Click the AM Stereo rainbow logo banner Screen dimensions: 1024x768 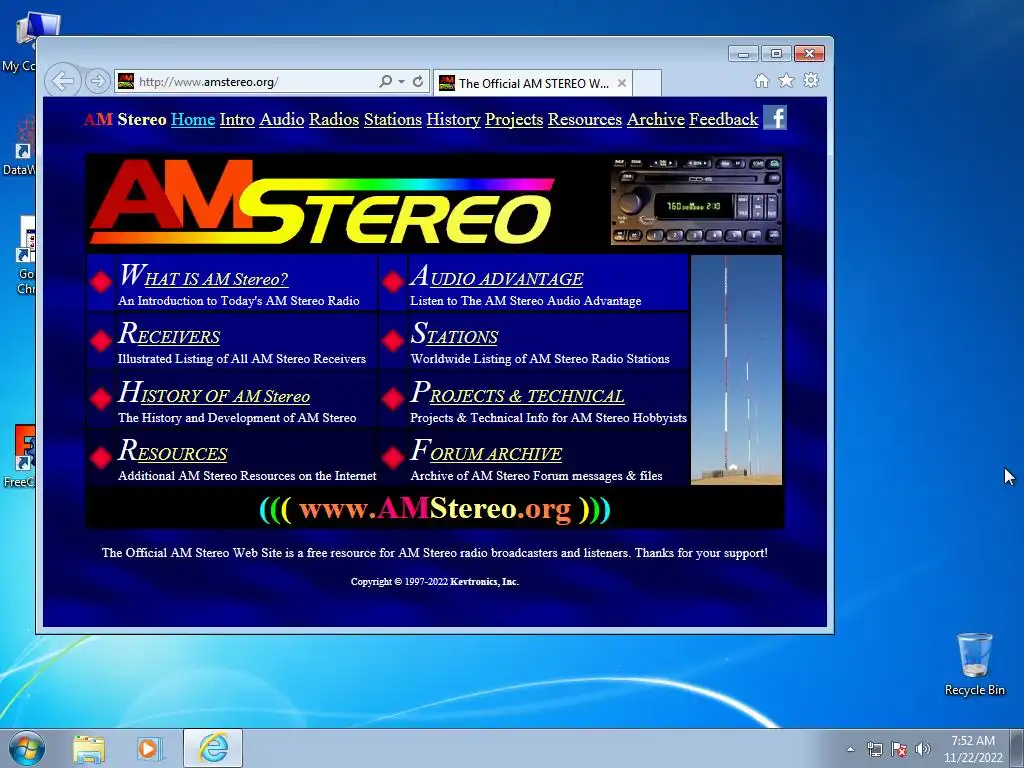point(323,202)
